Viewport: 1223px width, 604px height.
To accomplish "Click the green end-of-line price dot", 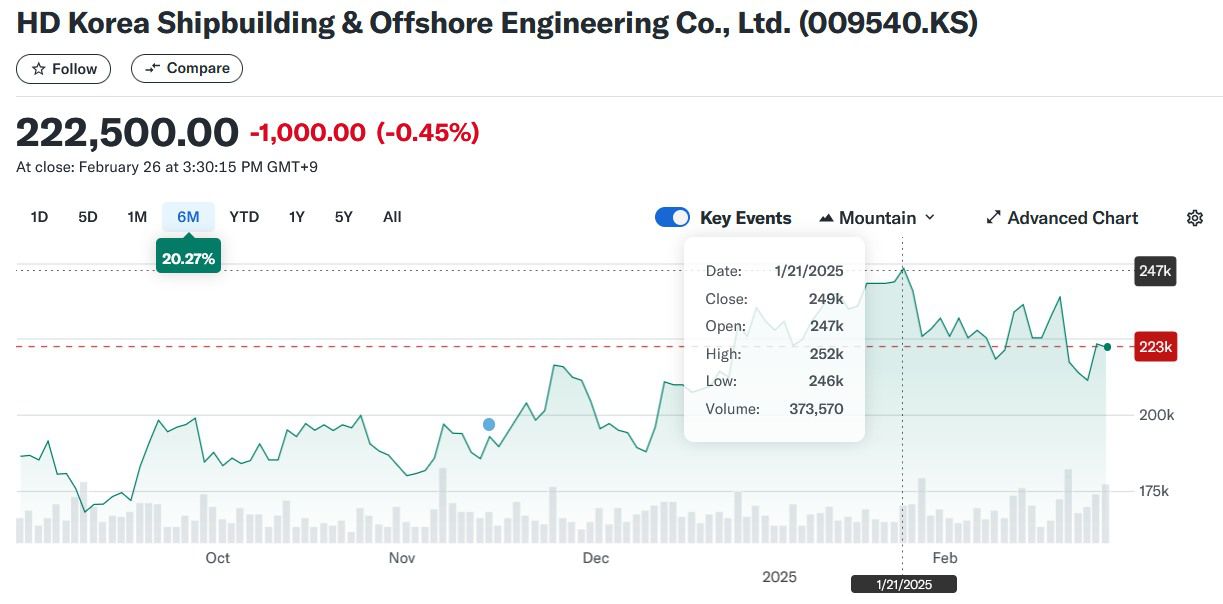I will click(x=1107, y=347).
